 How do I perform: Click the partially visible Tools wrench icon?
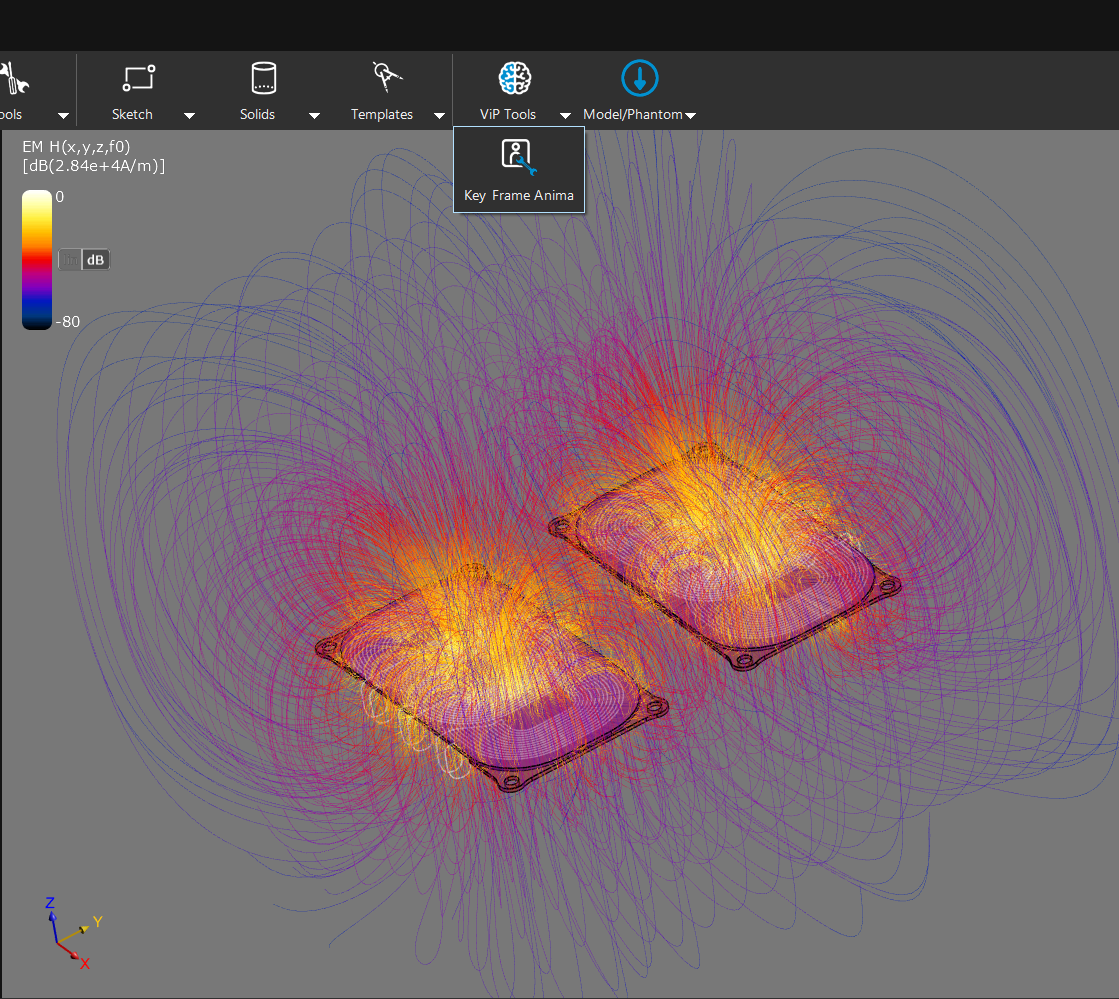[14, 79]
